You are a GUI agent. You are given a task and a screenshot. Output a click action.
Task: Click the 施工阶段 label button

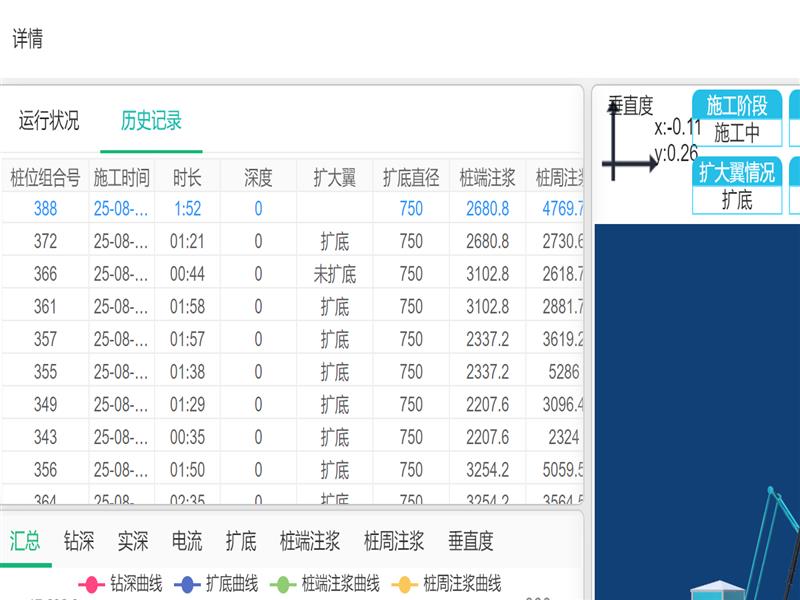coord(737,105)
